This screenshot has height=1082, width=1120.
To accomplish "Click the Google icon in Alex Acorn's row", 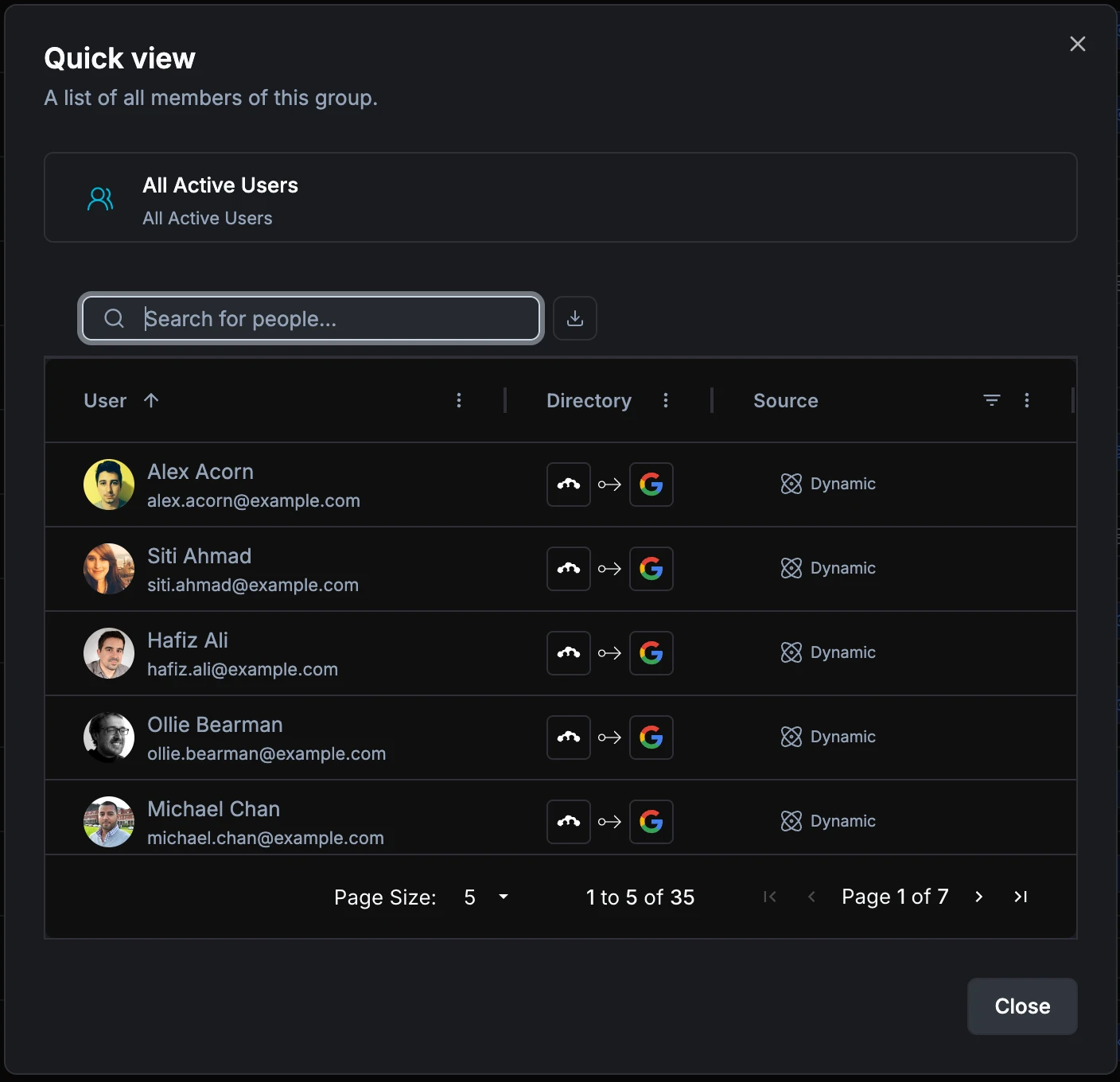I will [x=651, y=485].
